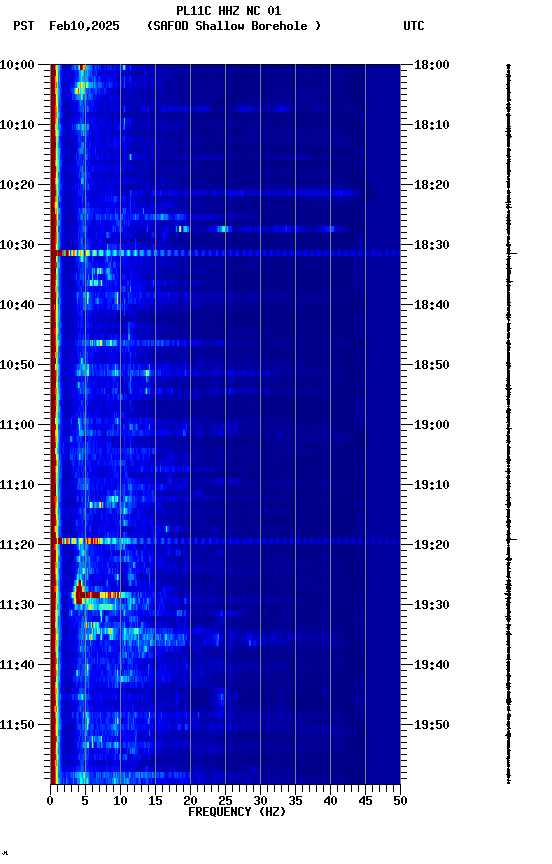Click the 15 Hz frequency tick label

point(155,801)
